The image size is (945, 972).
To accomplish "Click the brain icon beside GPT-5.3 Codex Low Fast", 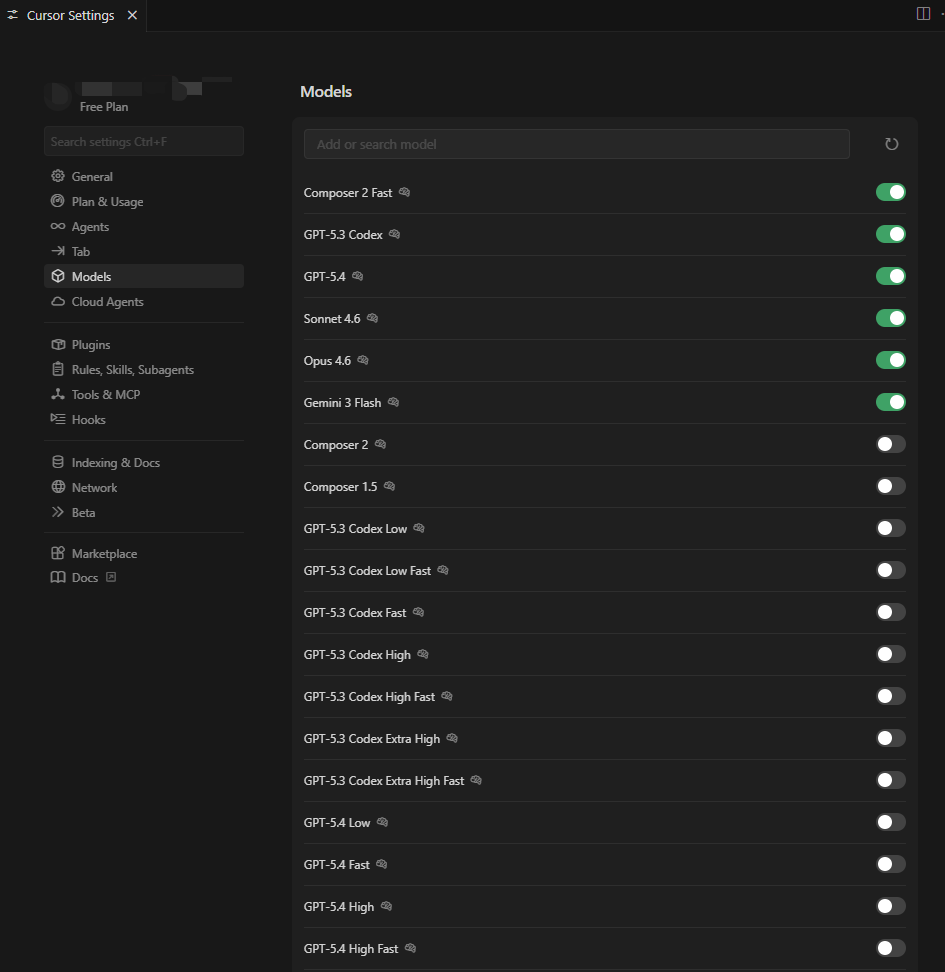I will point(443,570).
